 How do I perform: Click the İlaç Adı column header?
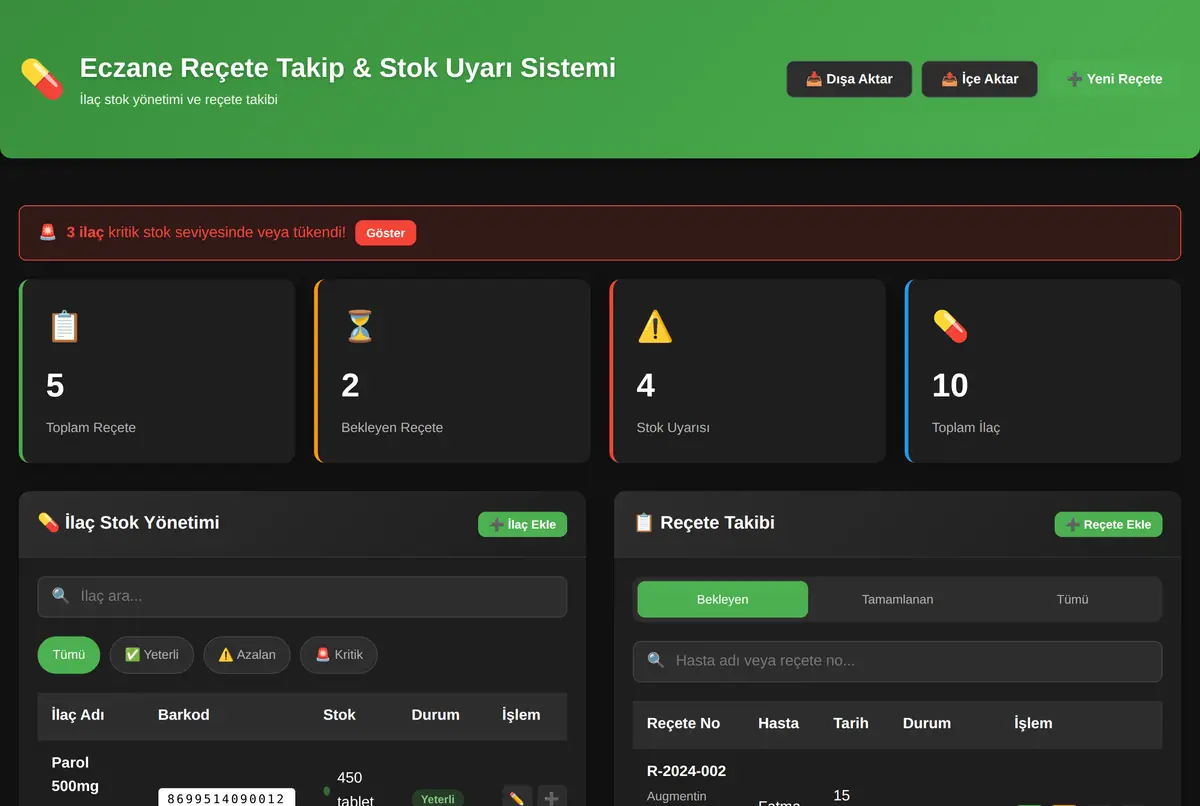[x=78, y=715]
